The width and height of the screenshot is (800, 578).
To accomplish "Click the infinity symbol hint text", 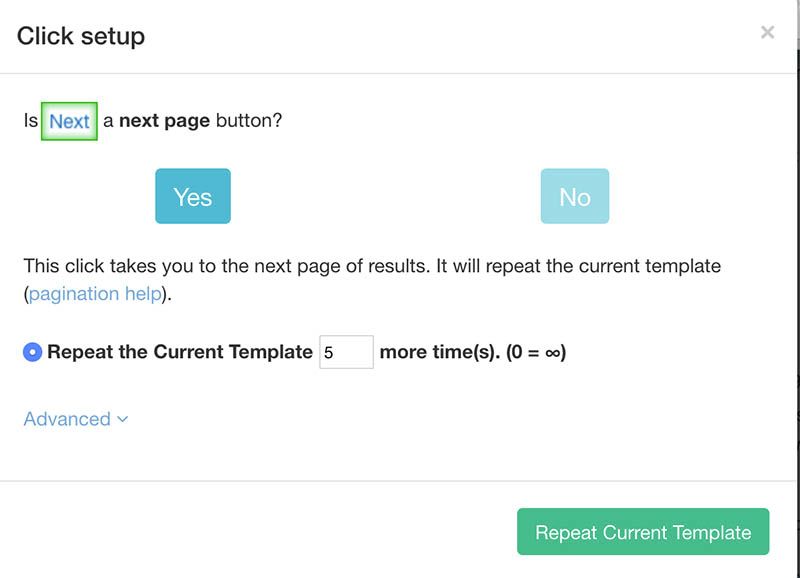I will (x=536, y=352).
